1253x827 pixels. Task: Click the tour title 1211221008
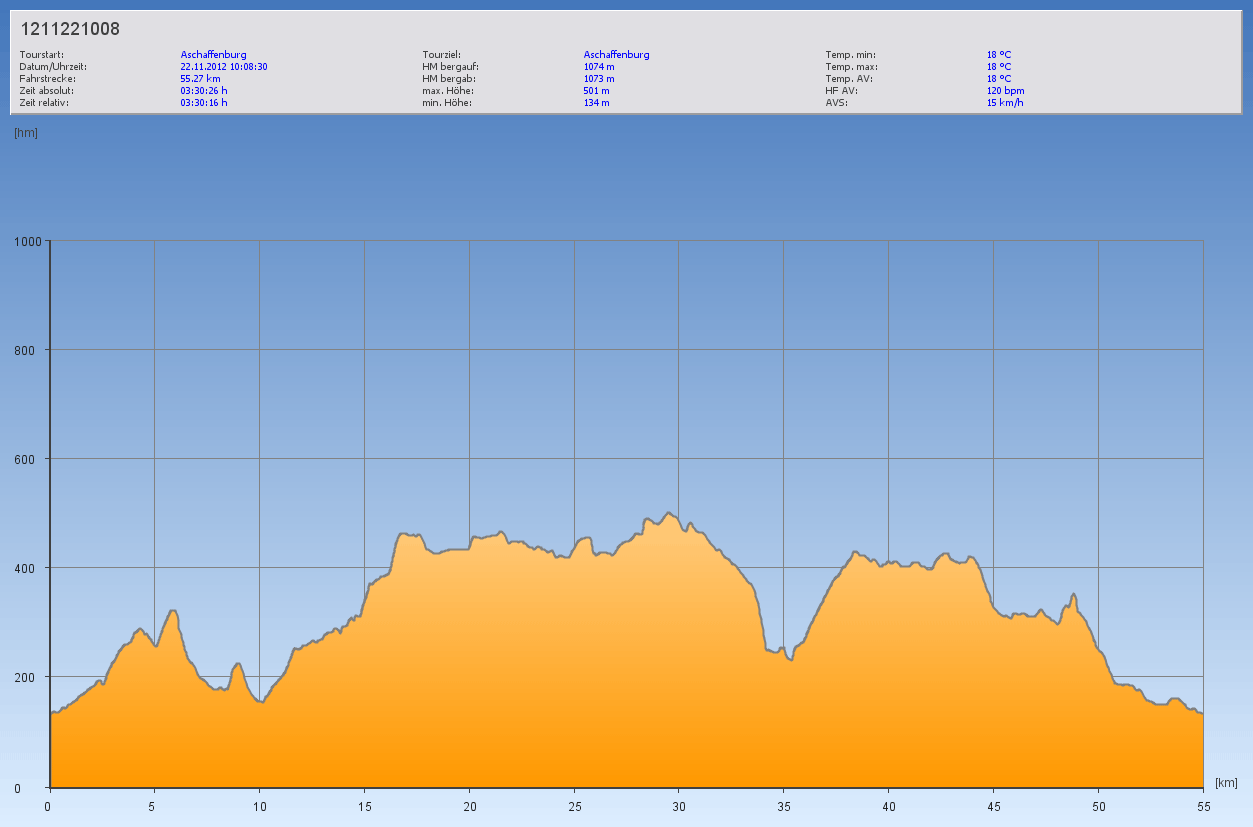tap(70, 29)
